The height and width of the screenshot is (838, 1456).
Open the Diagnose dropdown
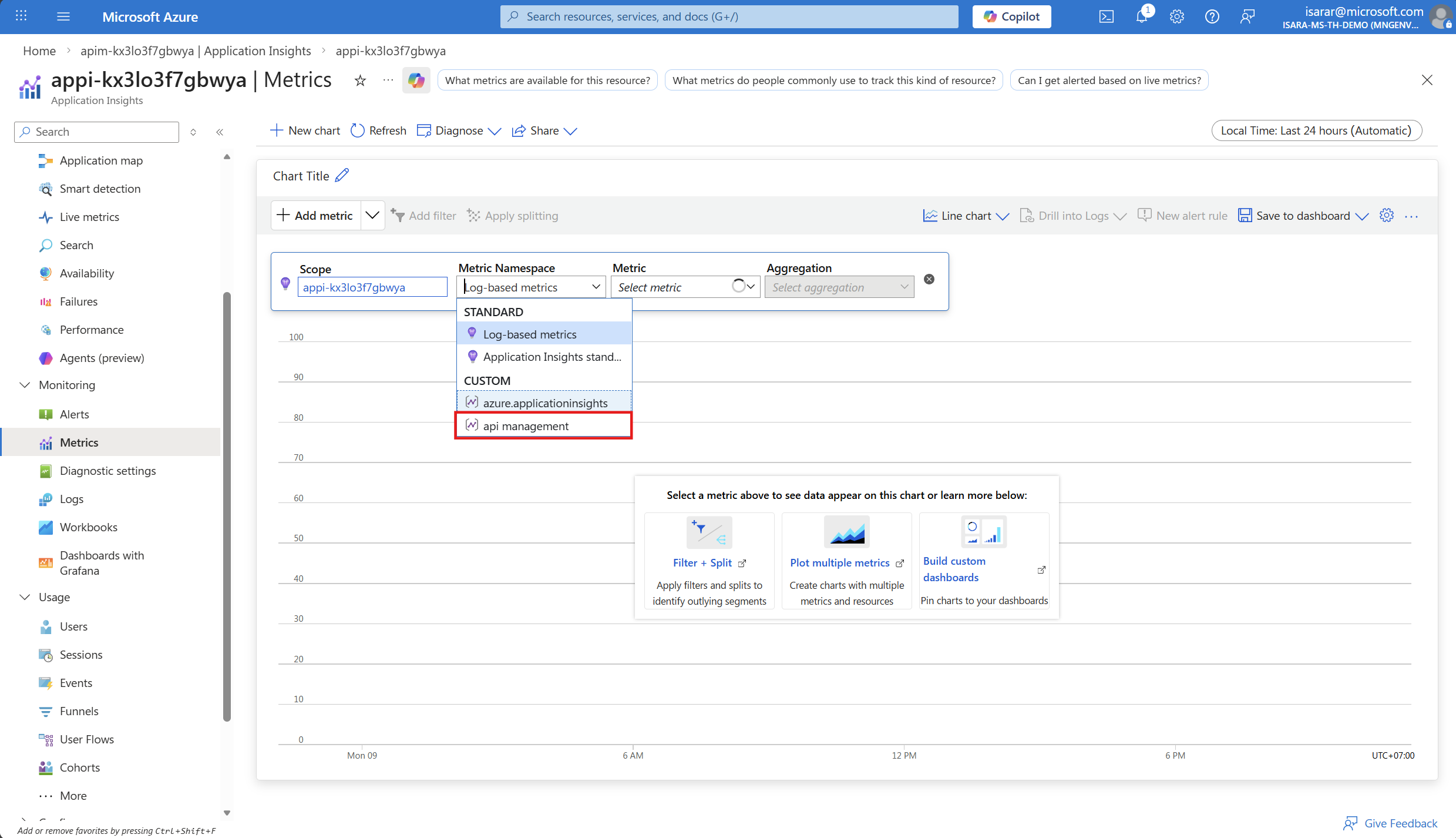click(459, 130)
